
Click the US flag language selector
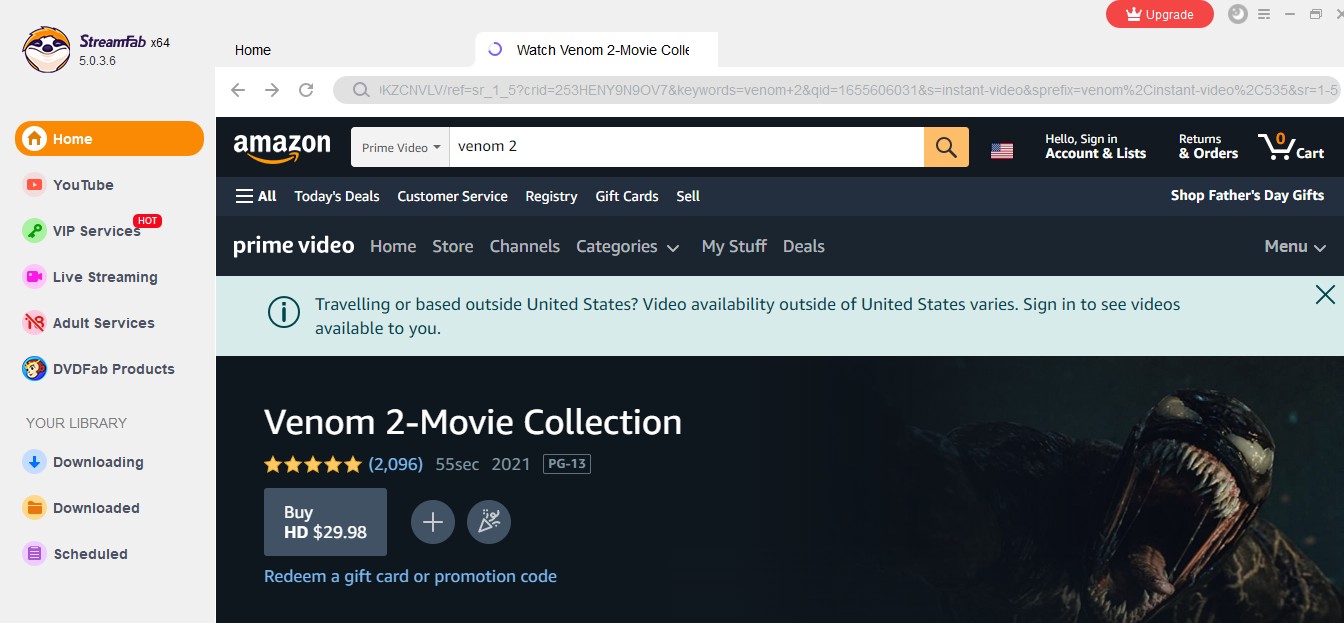coord(1002,150)
